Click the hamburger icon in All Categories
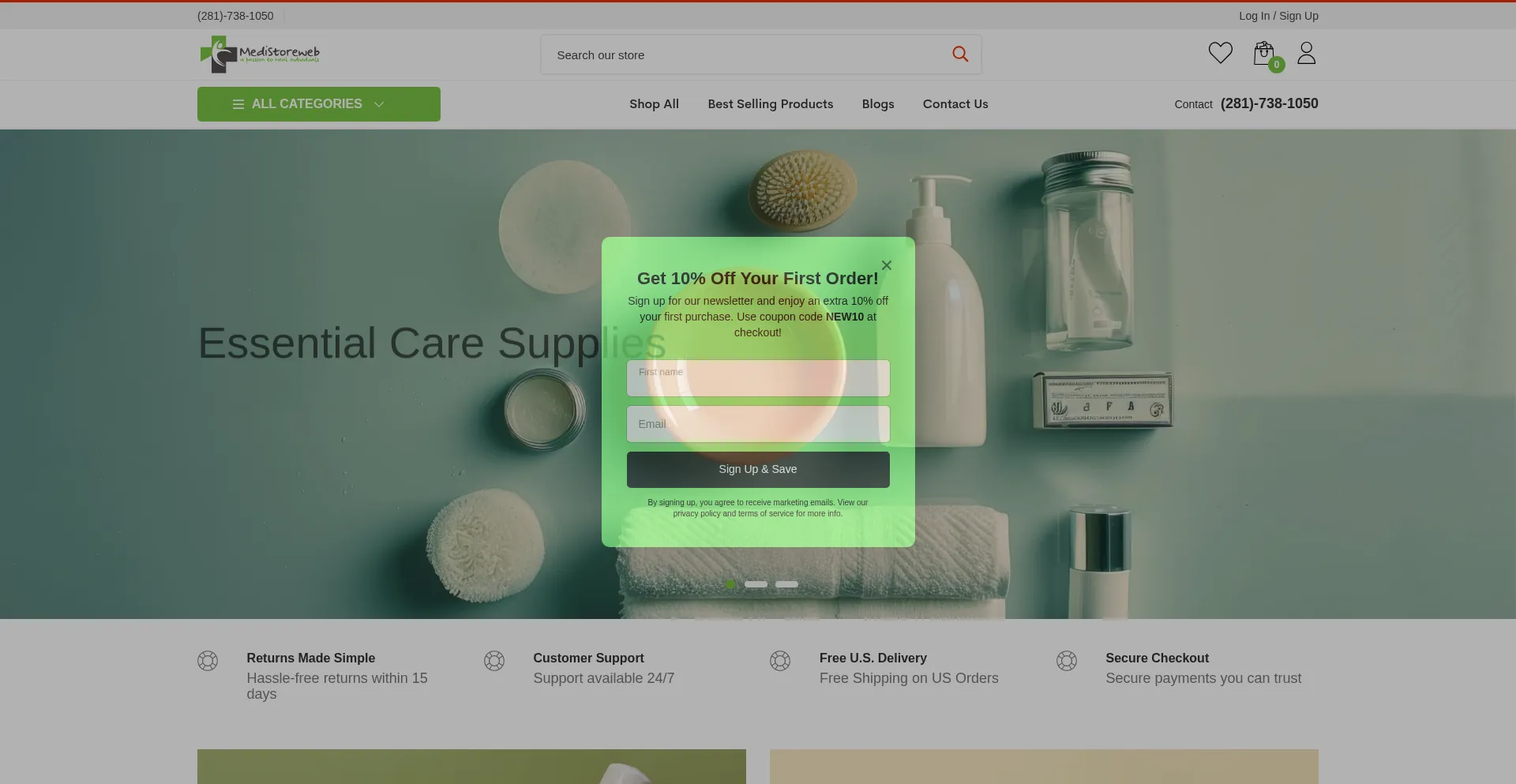 [x=238, y=104]
